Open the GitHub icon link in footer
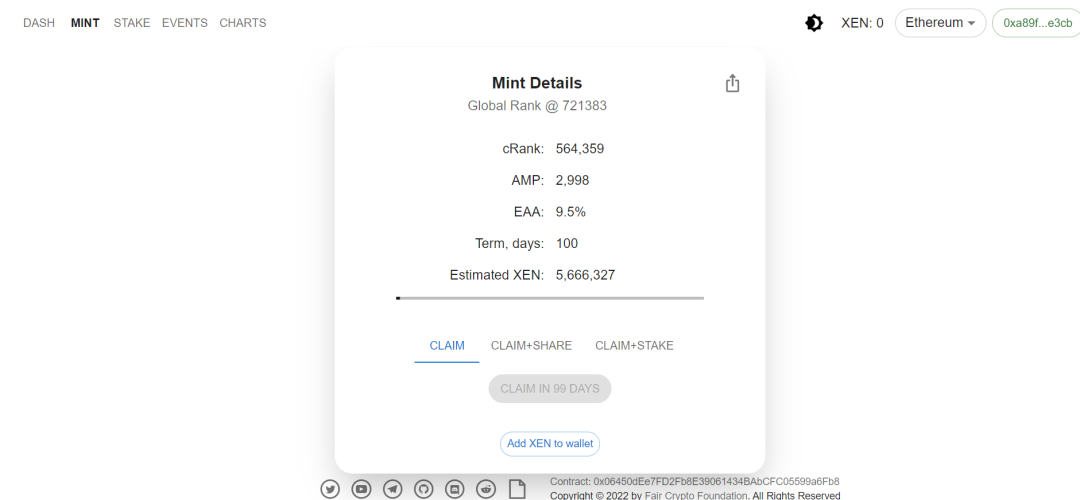This screenshot has height=500, width=1080. tap(424, 489)
